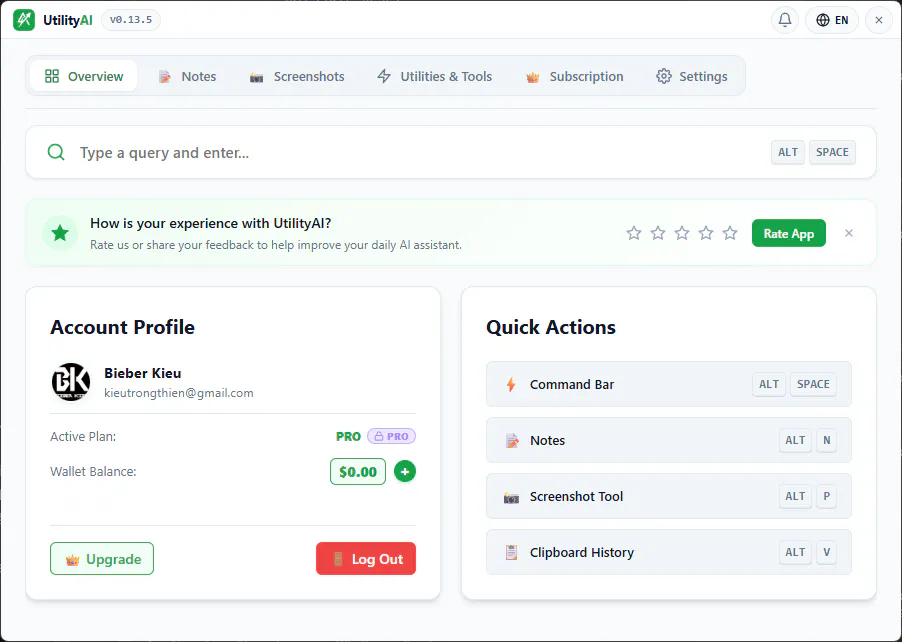
Task: Click SPACE key badge in Command Bar row
Action: click(x=813, y=384)
